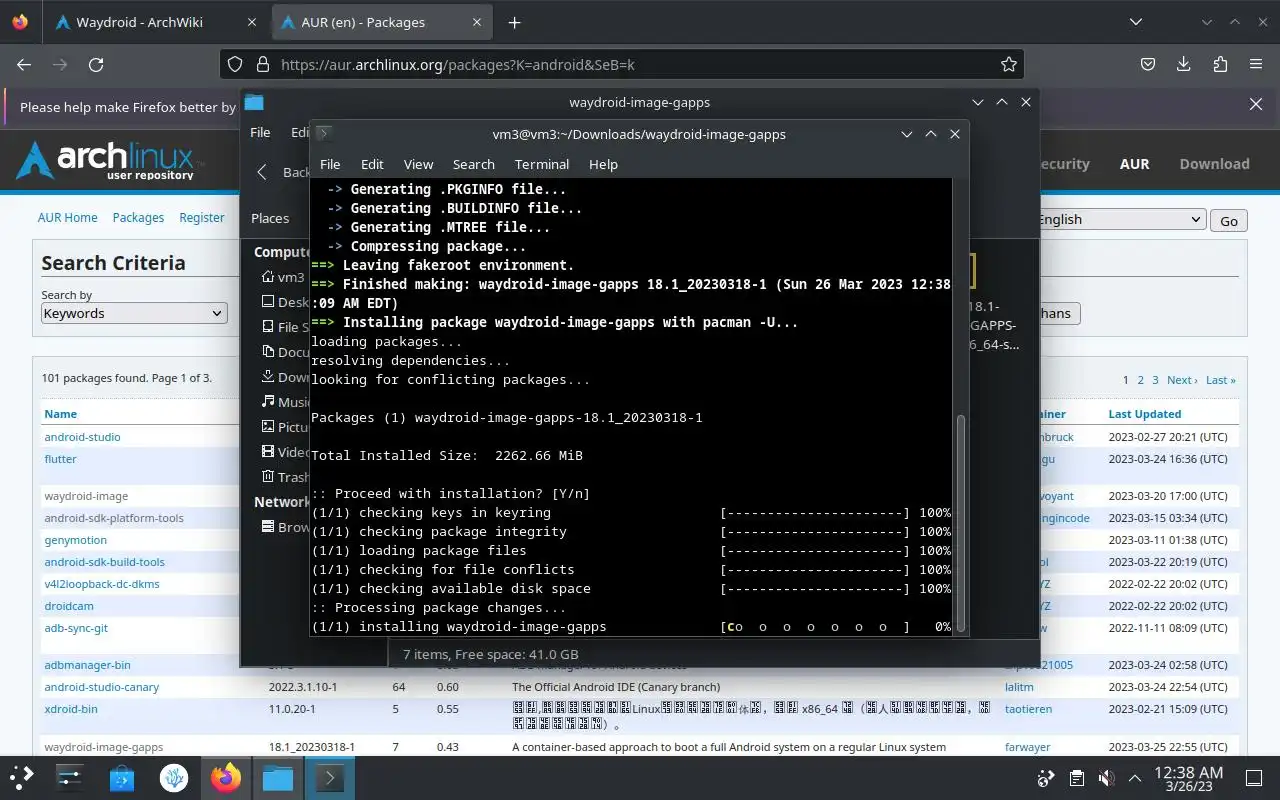Click the tracking protection shield icon
This screenshot has height=800, width=1280.
coord(235,64)
